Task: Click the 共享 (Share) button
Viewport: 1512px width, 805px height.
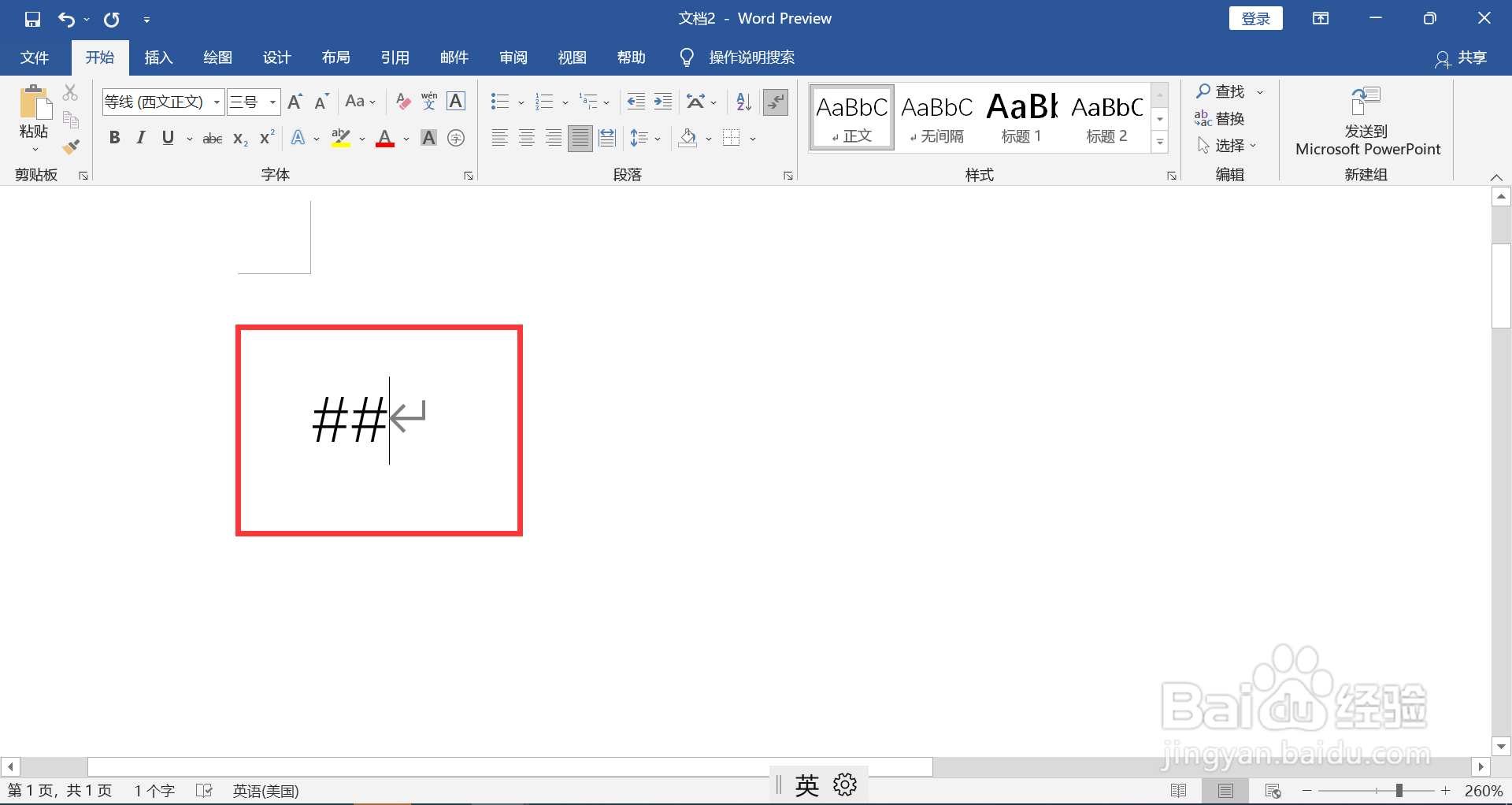Action: pos(1462,57)
